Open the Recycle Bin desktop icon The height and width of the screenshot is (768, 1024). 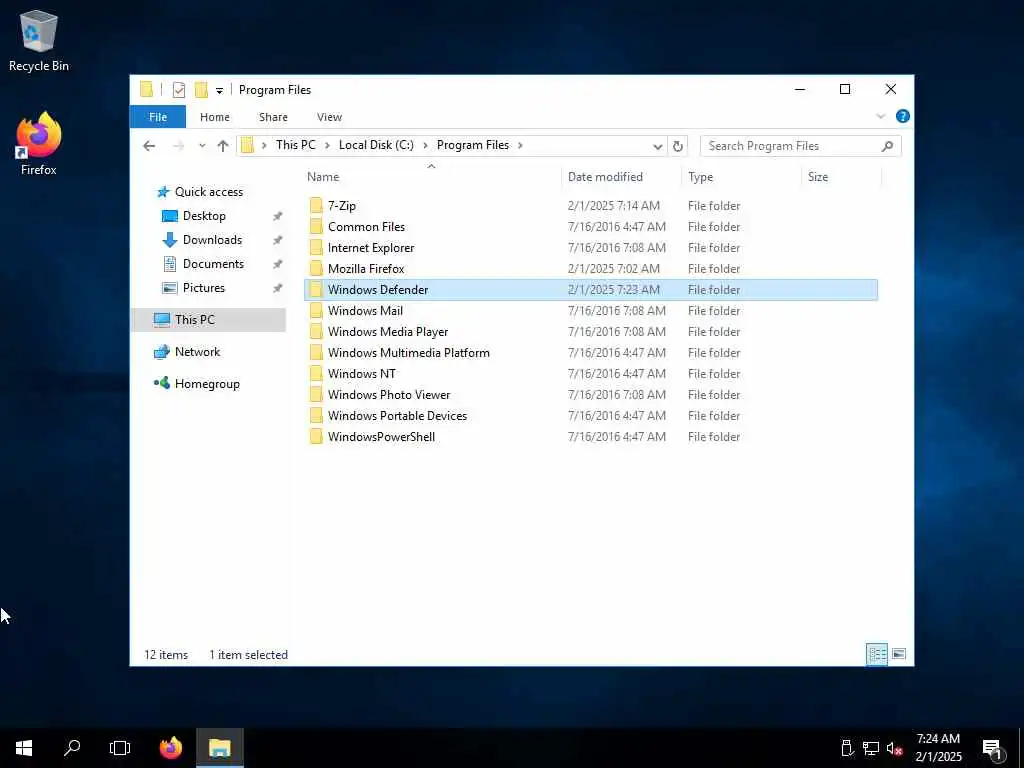(39, 40)
